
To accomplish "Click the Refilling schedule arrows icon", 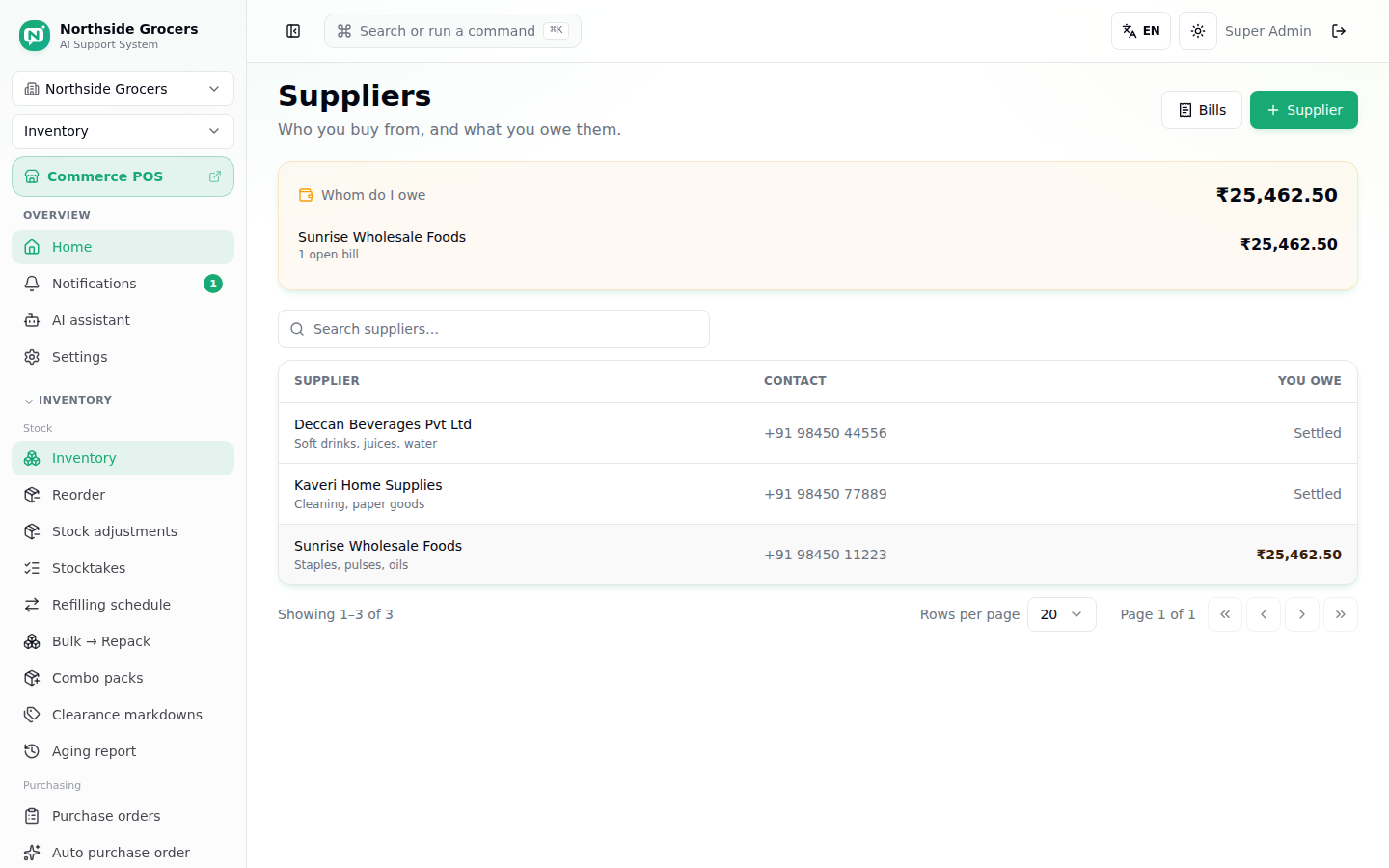I will click(32, 605).
